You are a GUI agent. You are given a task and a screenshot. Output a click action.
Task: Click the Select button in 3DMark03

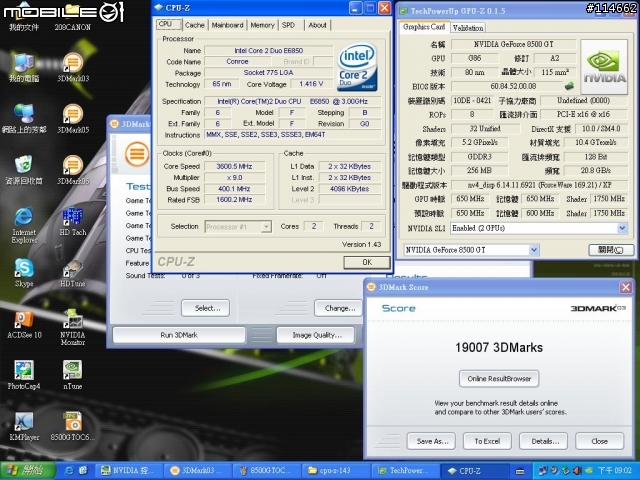pos(205,308)
